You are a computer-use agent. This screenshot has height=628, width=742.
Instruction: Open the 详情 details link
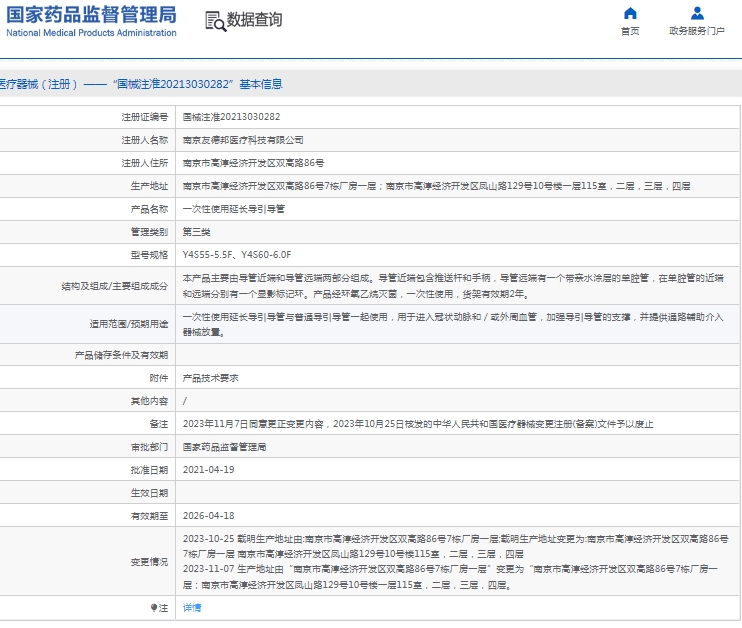click(192, 608)
